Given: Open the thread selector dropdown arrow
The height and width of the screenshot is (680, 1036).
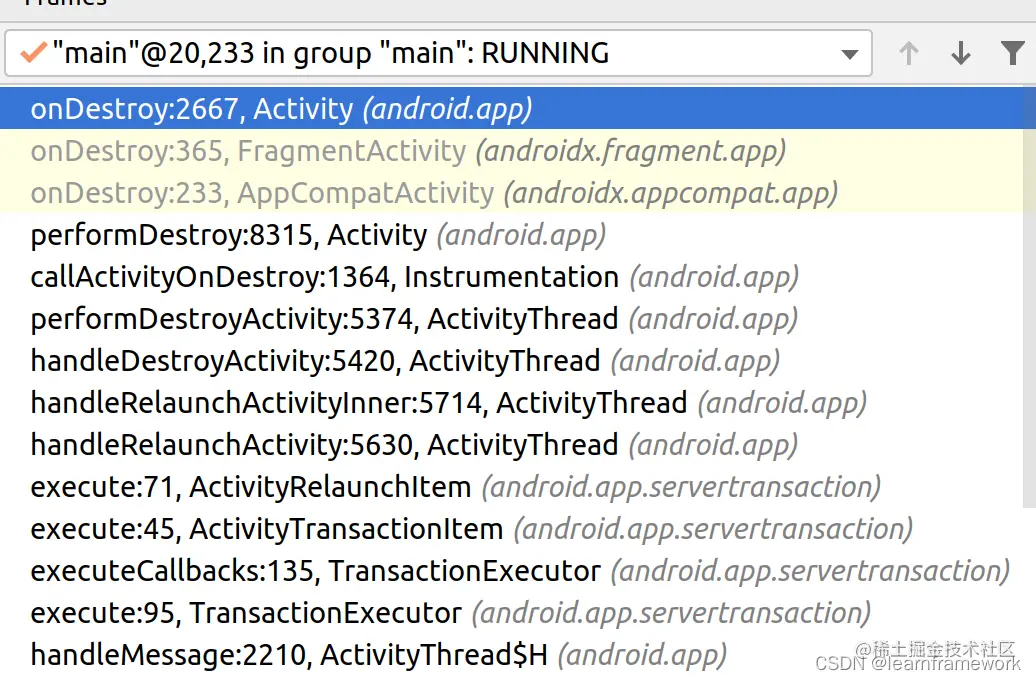Looking at the screenshot, I should tap(850, 54).
